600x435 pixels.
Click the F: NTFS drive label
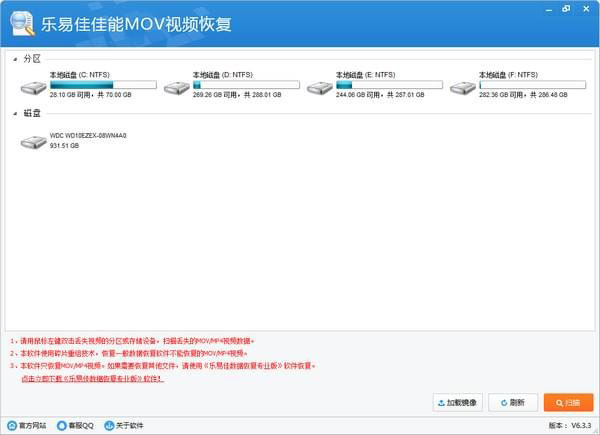point(508,75)
